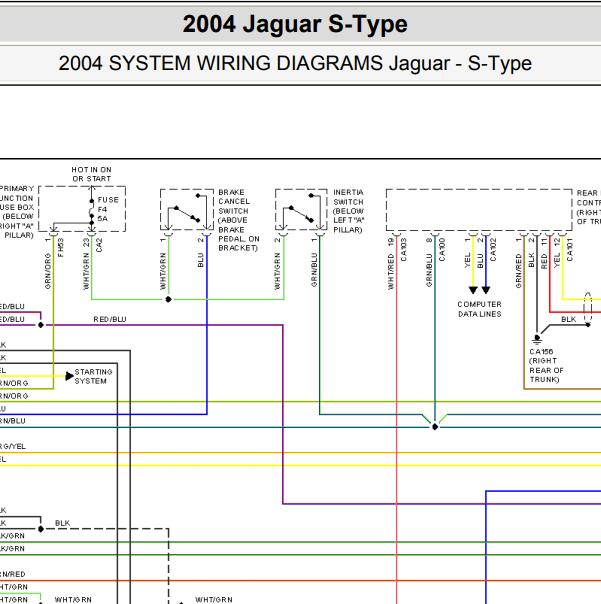
Task: Click the "BLK" label next to the ground wire
Action: [x=569, y=319]
